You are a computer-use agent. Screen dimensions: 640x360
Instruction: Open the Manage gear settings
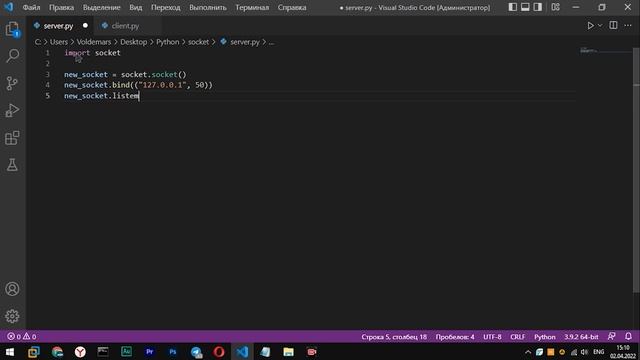12,316
